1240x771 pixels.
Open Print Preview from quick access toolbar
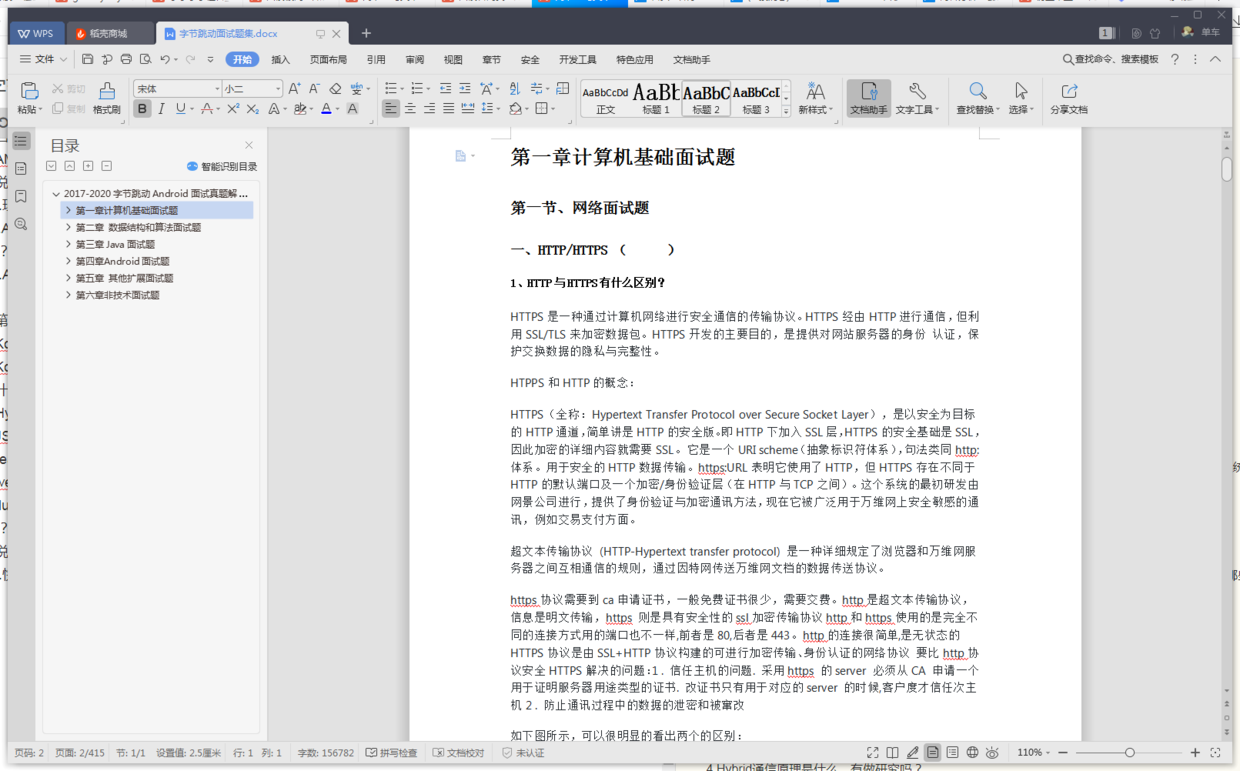pyautogui.click(x=145, y=60)
